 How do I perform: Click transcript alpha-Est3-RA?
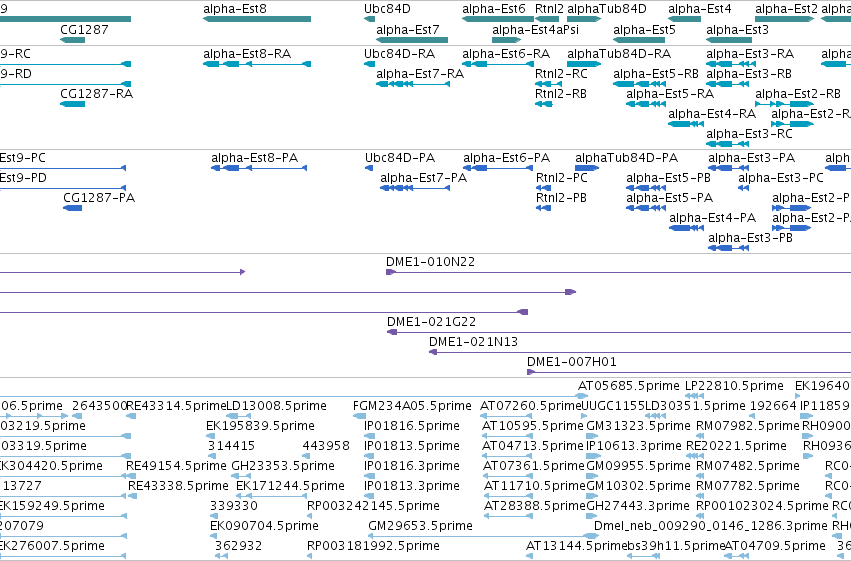(731, 64)
